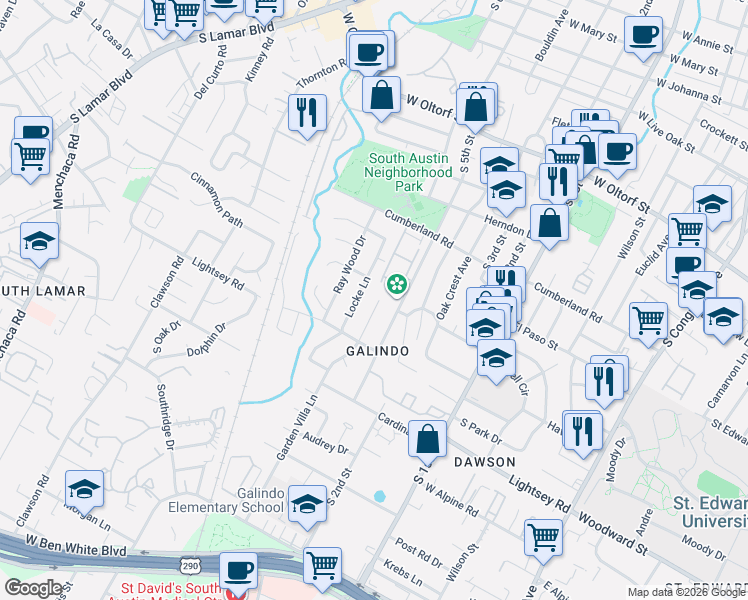Select the green flower location pin by Locke Ln
This screenshot has height=600, width=748.
[x=396, y=285]
